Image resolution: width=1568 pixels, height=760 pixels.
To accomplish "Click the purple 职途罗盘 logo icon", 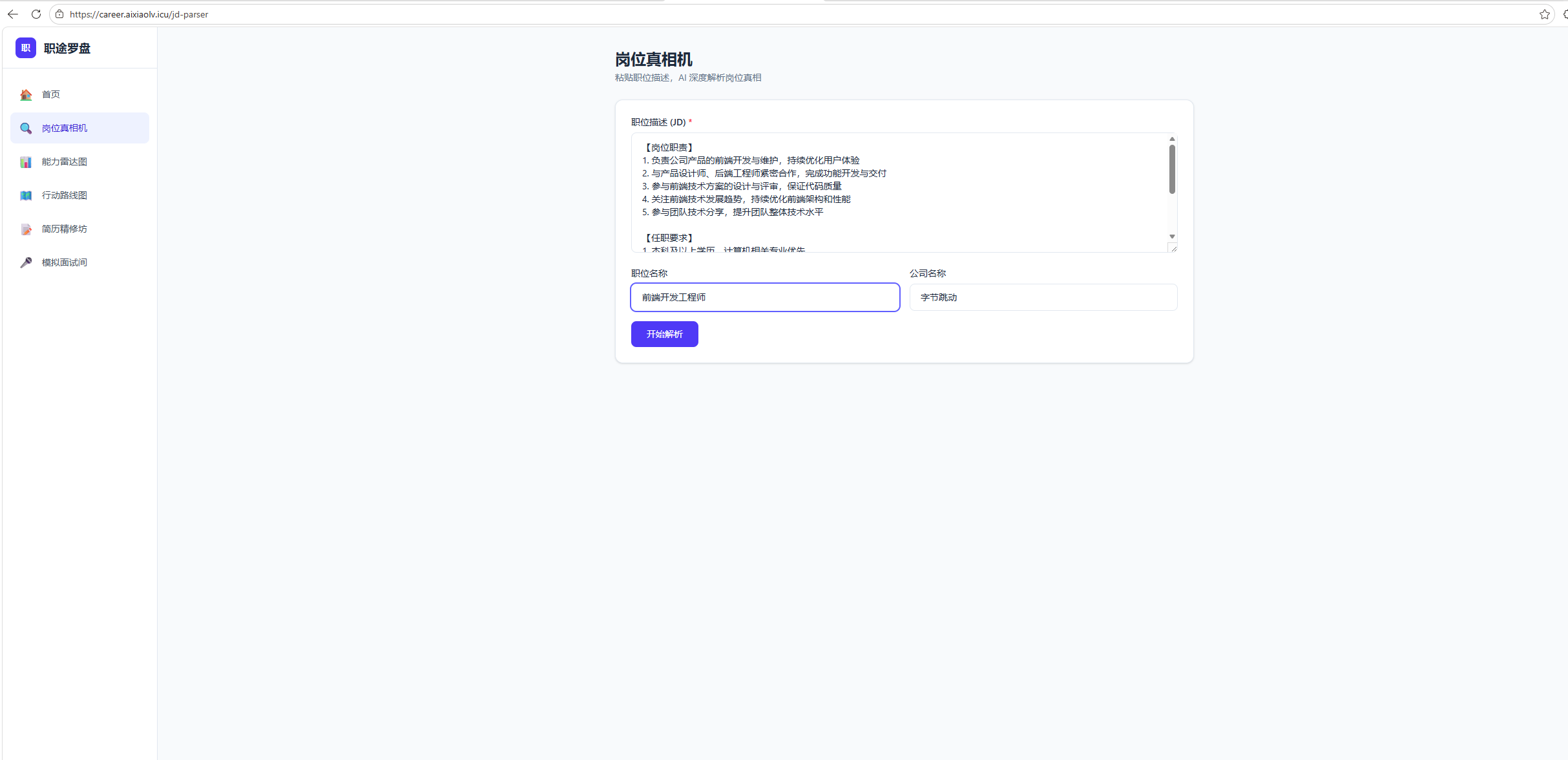I will coord(26,48).
